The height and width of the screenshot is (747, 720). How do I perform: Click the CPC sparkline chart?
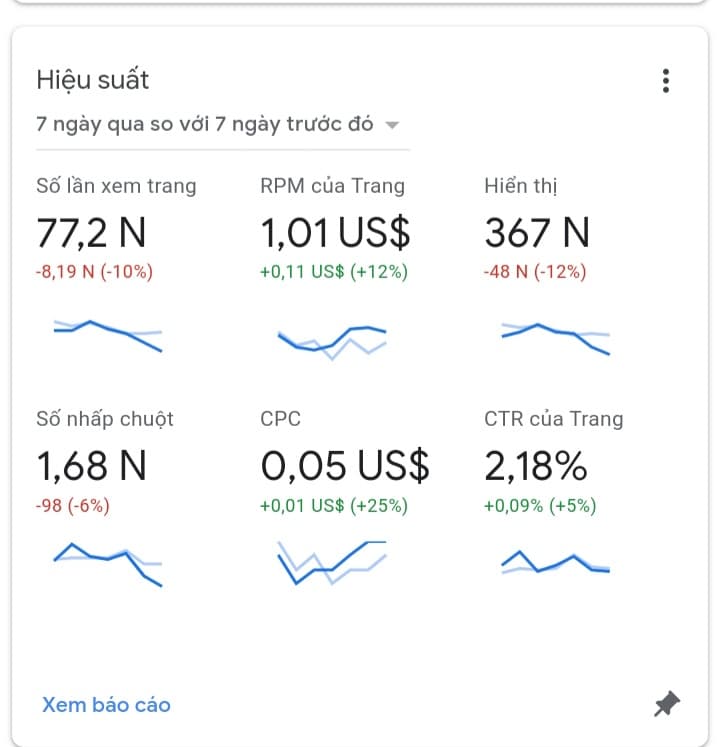click(332, 562)
